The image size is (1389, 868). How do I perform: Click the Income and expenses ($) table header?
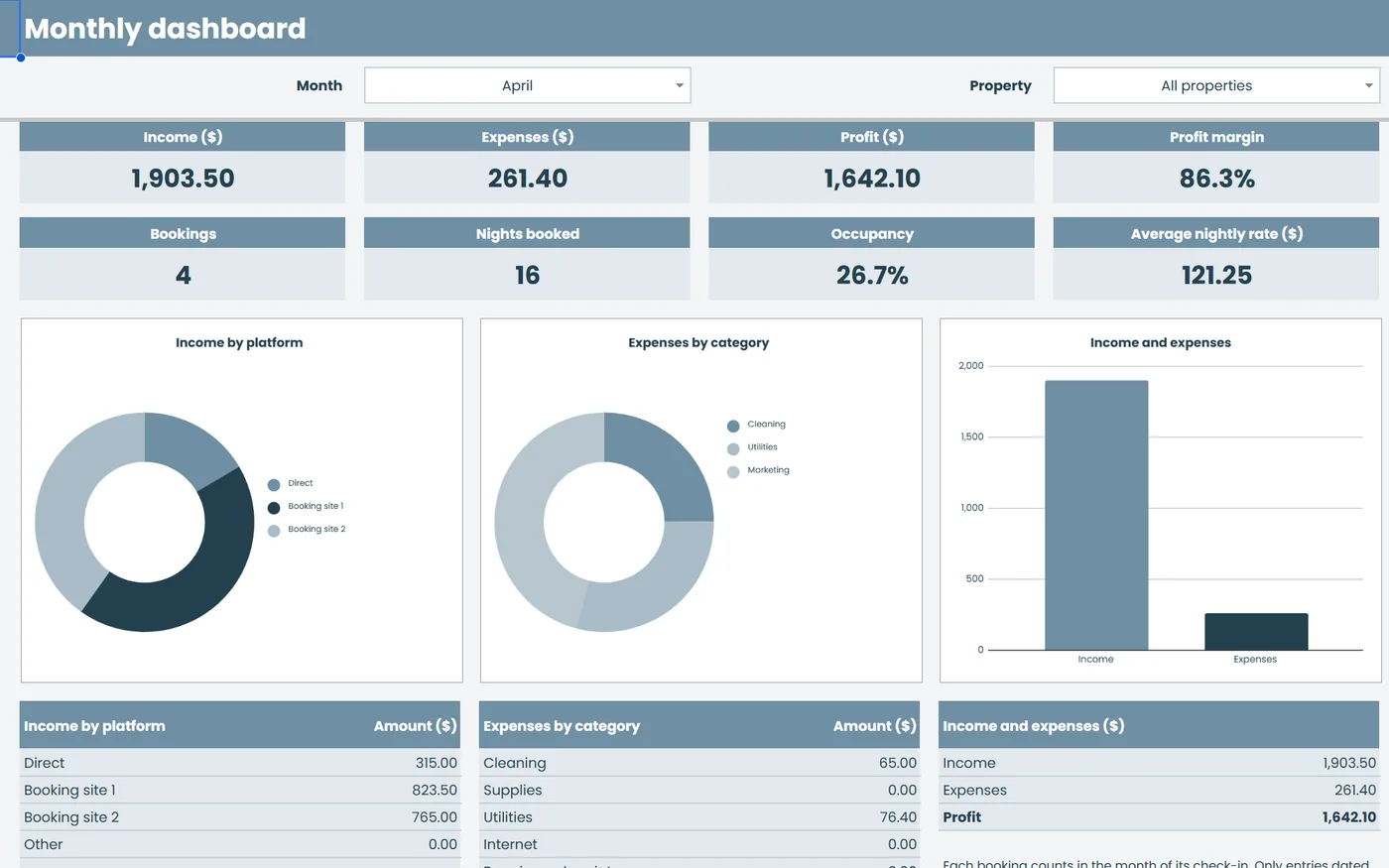pyautogui.click(x=1159, y=726)
